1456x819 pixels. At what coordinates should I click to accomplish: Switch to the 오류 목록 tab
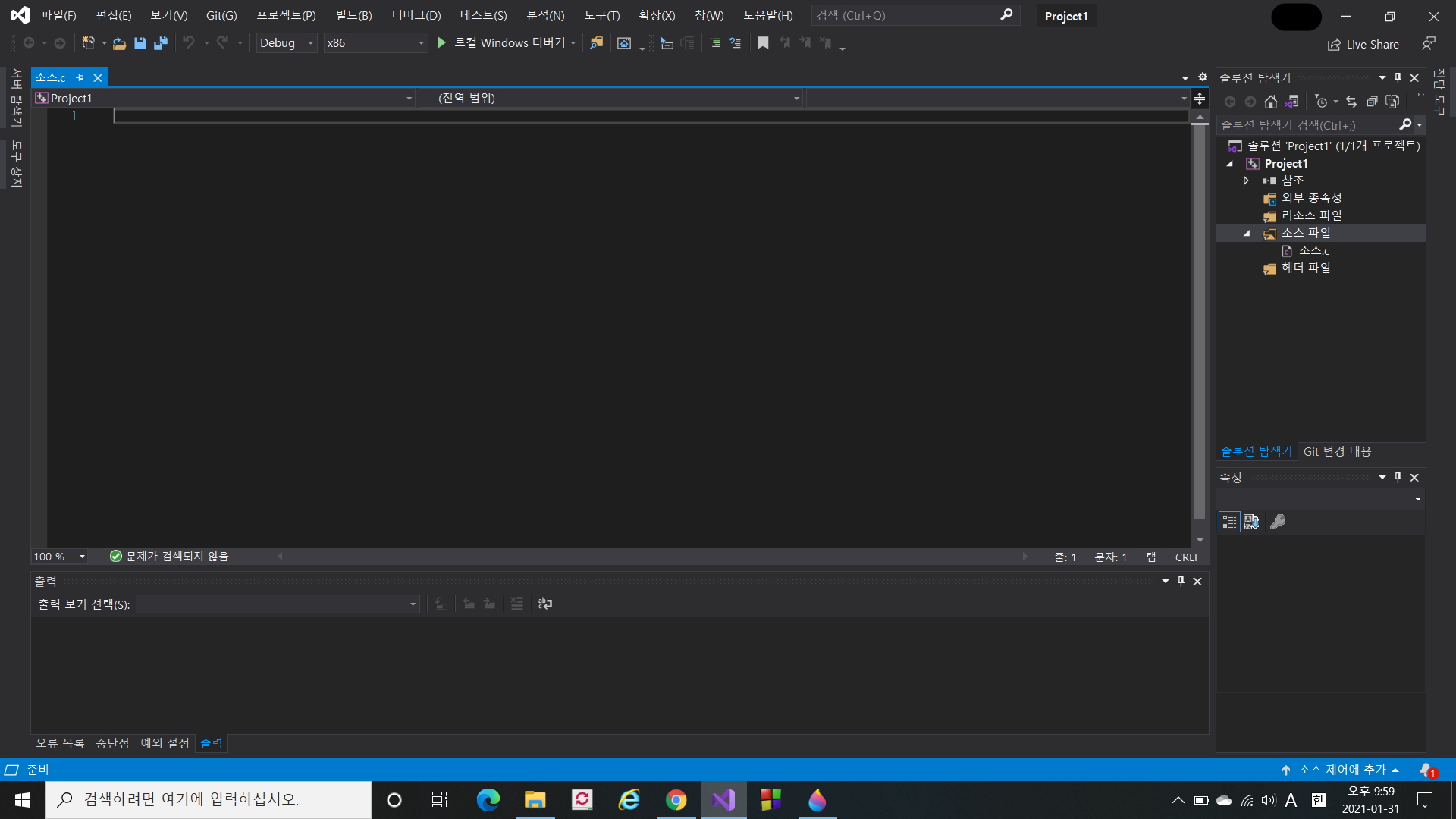coord(60,743)
